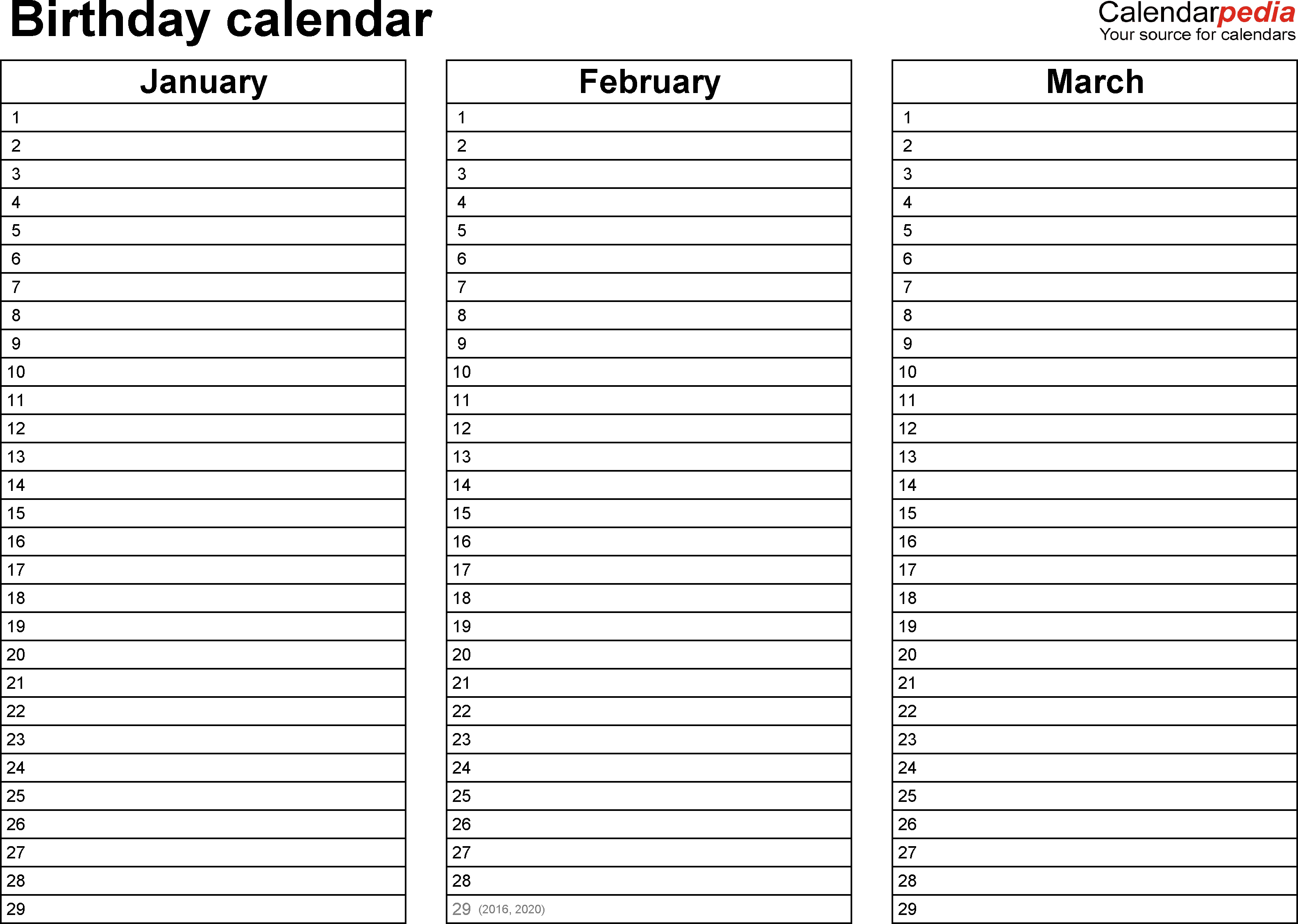Open the Birthday calendar menu
1298x924 pixels.
[x=211, y=25]
